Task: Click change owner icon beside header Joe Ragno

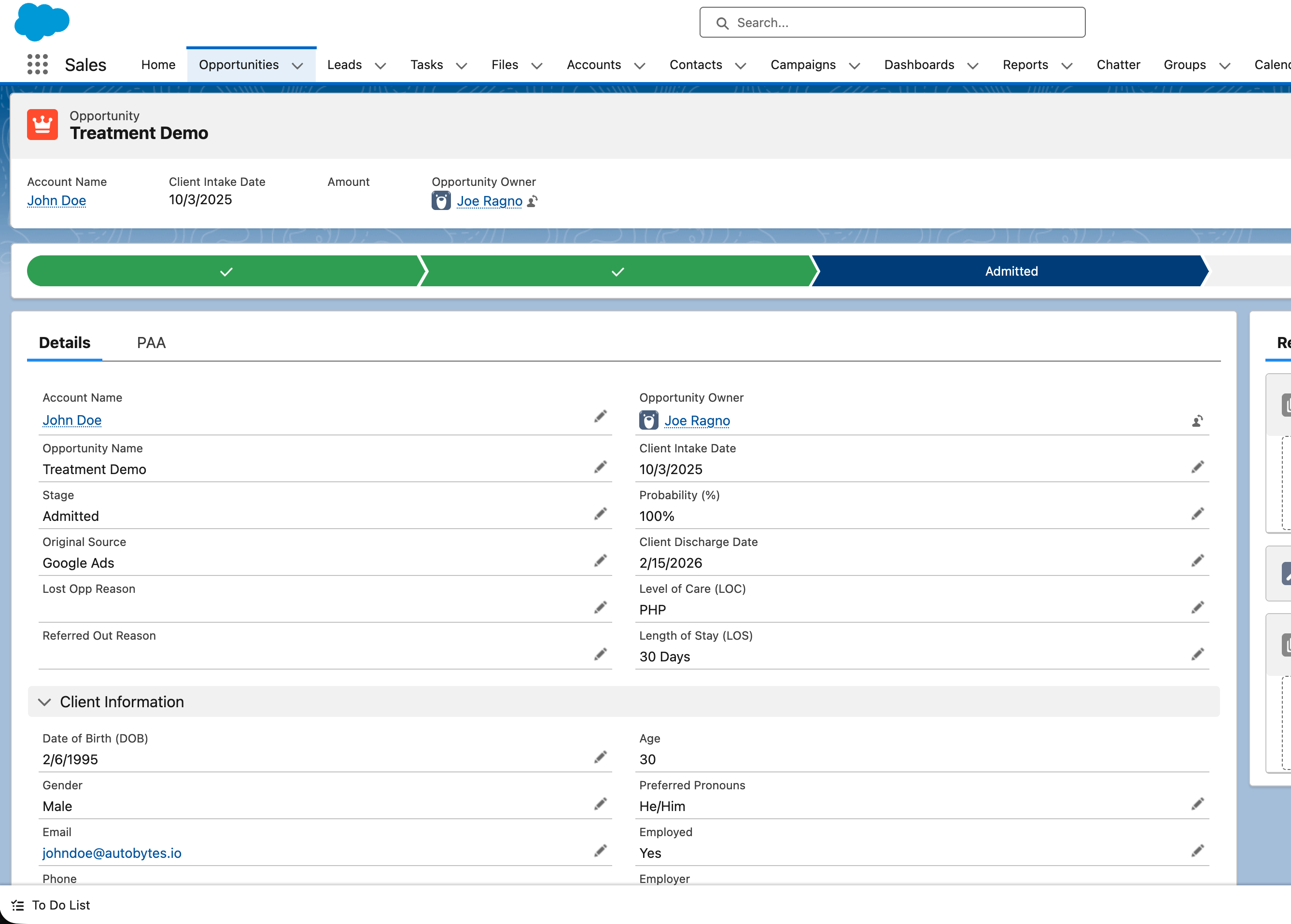Action: 533,201
